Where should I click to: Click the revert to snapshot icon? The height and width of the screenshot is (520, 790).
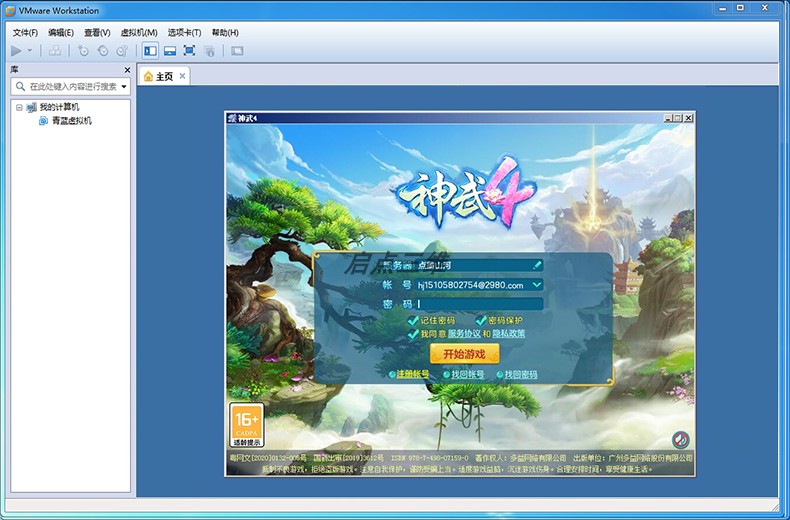click(103, 51)
